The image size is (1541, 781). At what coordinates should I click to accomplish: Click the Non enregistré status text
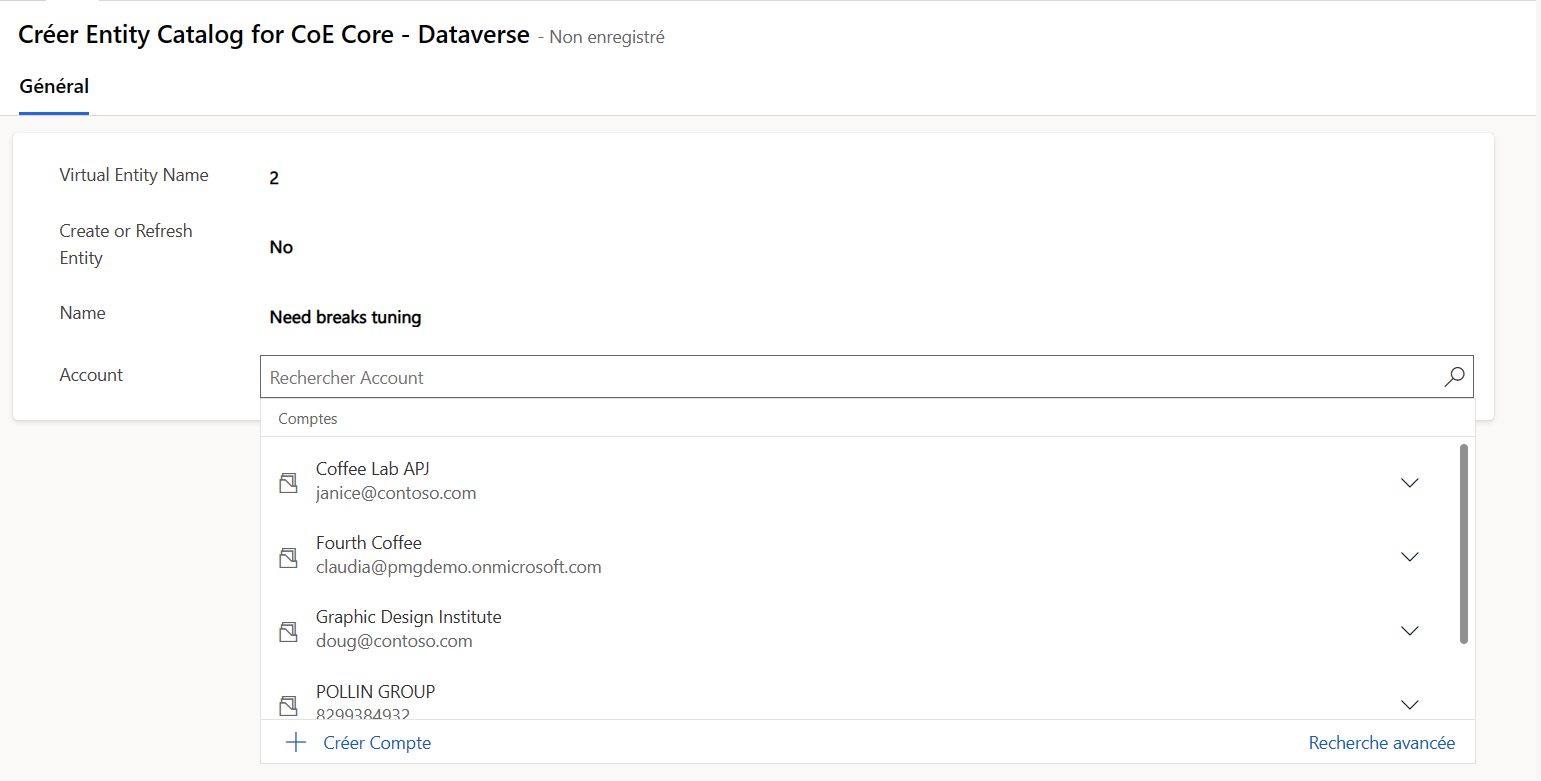tap(607, 37)
